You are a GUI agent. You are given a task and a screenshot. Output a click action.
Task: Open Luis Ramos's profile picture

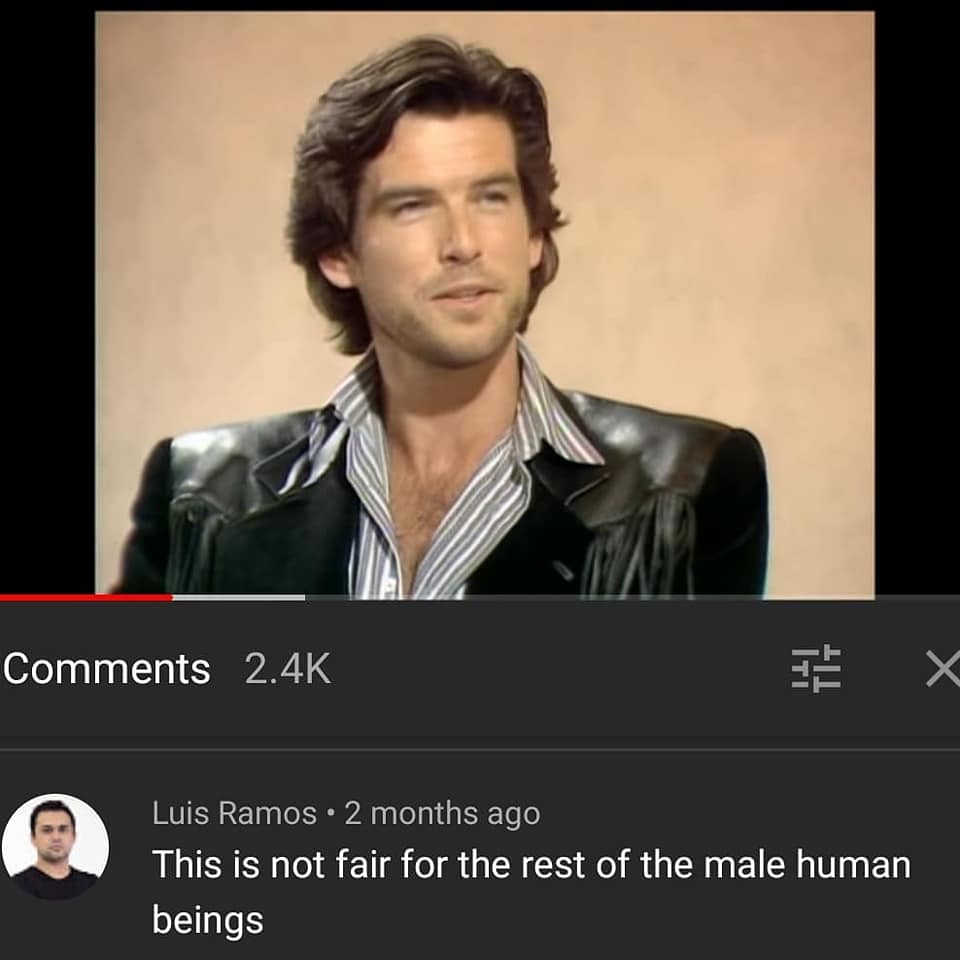click(55, 847)
